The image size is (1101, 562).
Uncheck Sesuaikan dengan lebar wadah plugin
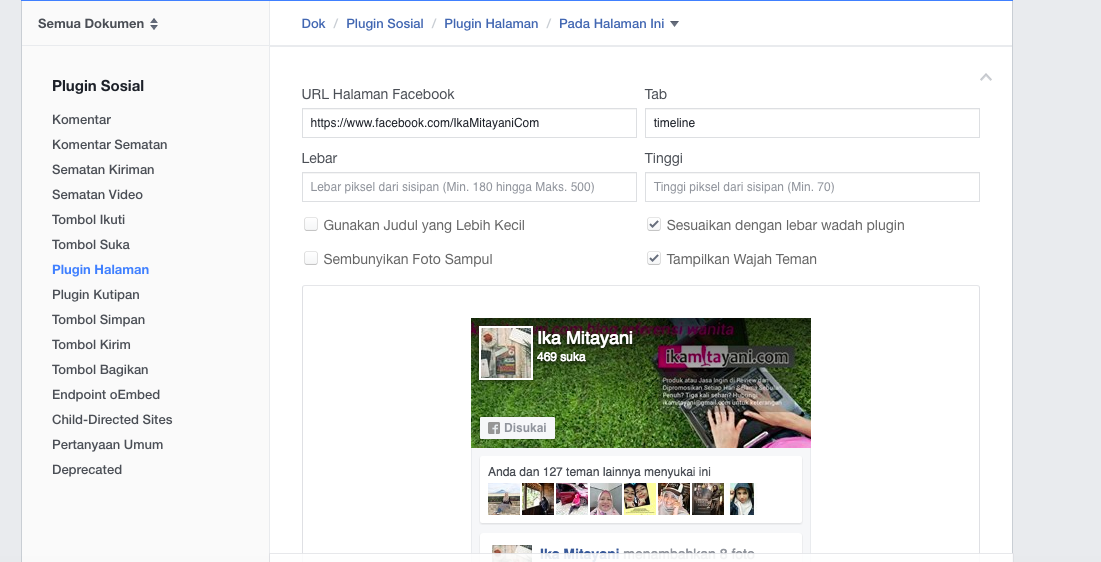pos(654,225)
